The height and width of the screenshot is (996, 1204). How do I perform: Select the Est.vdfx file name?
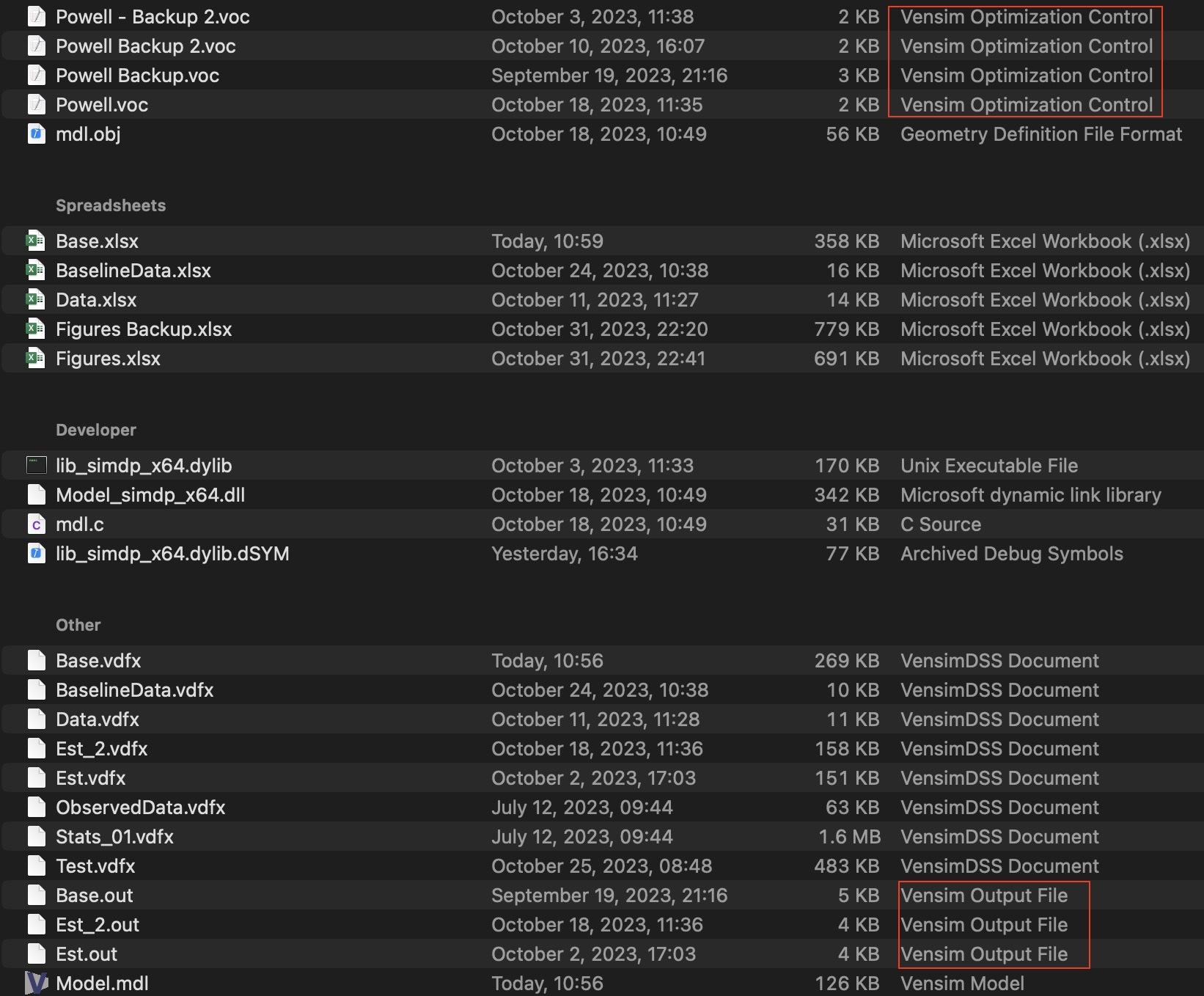click(x=91, y=778)
